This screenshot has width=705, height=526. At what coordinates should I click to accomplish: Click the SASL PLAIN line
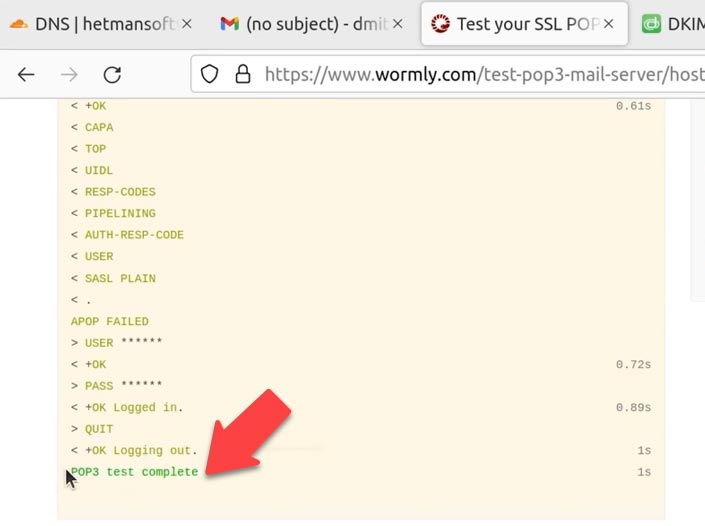[113, 278]
